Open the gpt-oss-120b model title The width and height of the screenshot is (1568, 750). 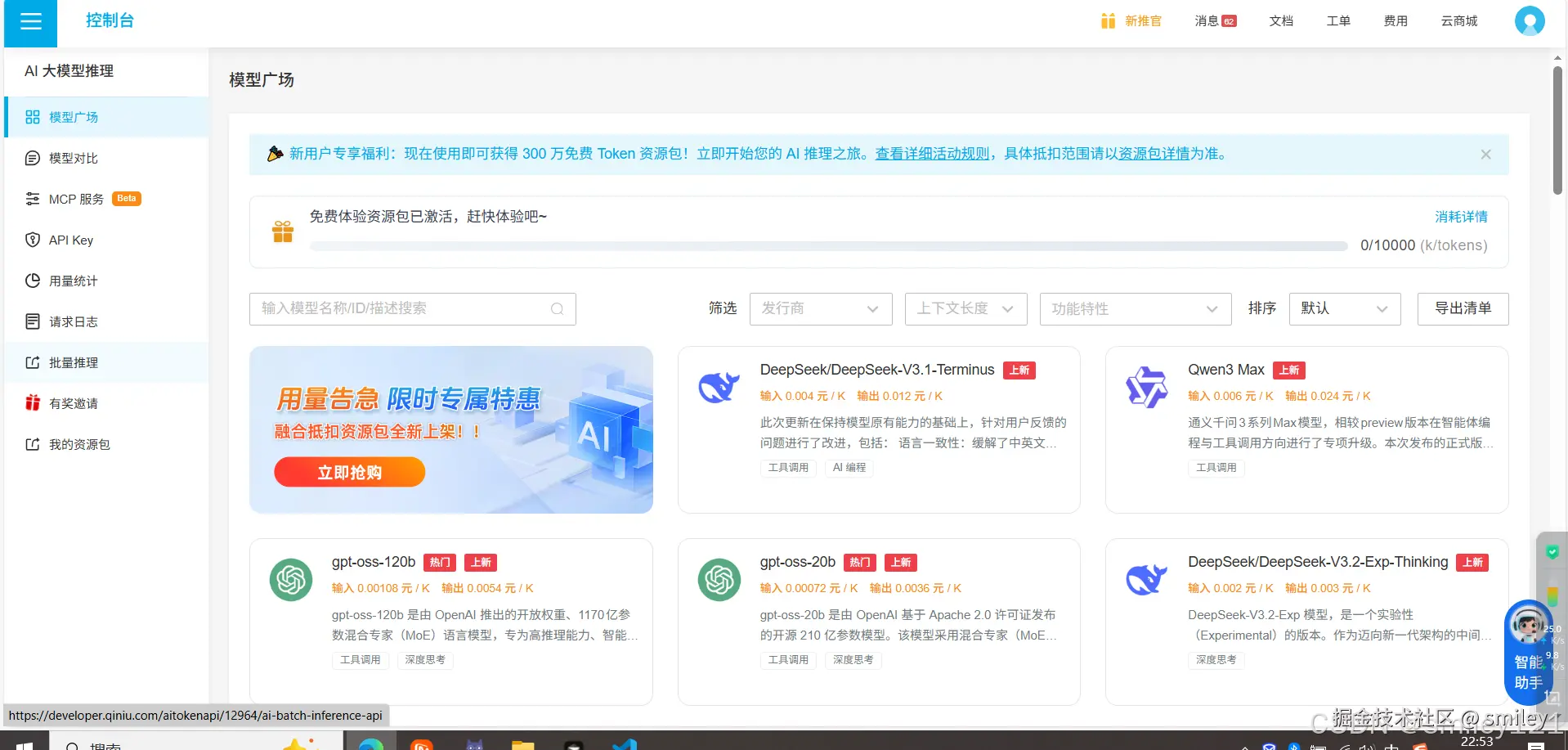tap(374, 562)
